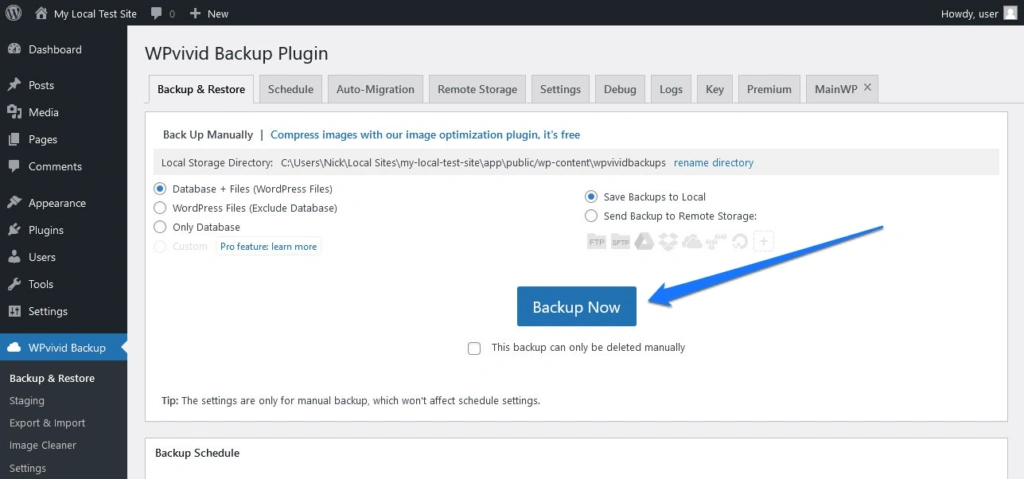Click the rename directory link
This screenshot has height=479, width=1024.
713,162
